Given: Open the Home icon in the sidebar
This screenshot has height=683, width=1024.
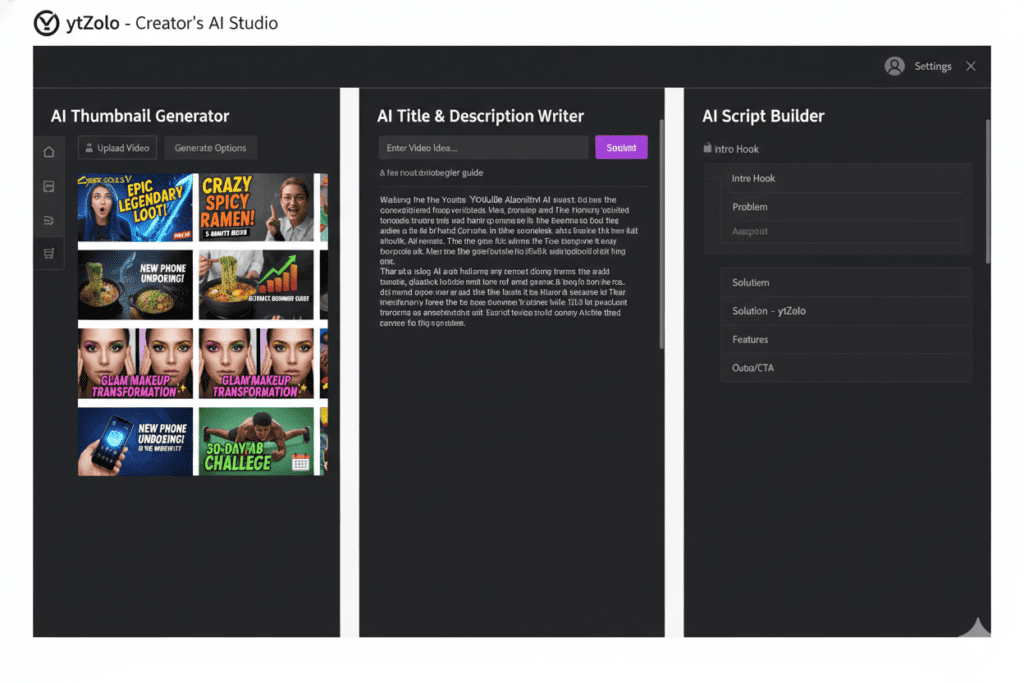Looking at the screenshot, I should click(x=49, y=152).
